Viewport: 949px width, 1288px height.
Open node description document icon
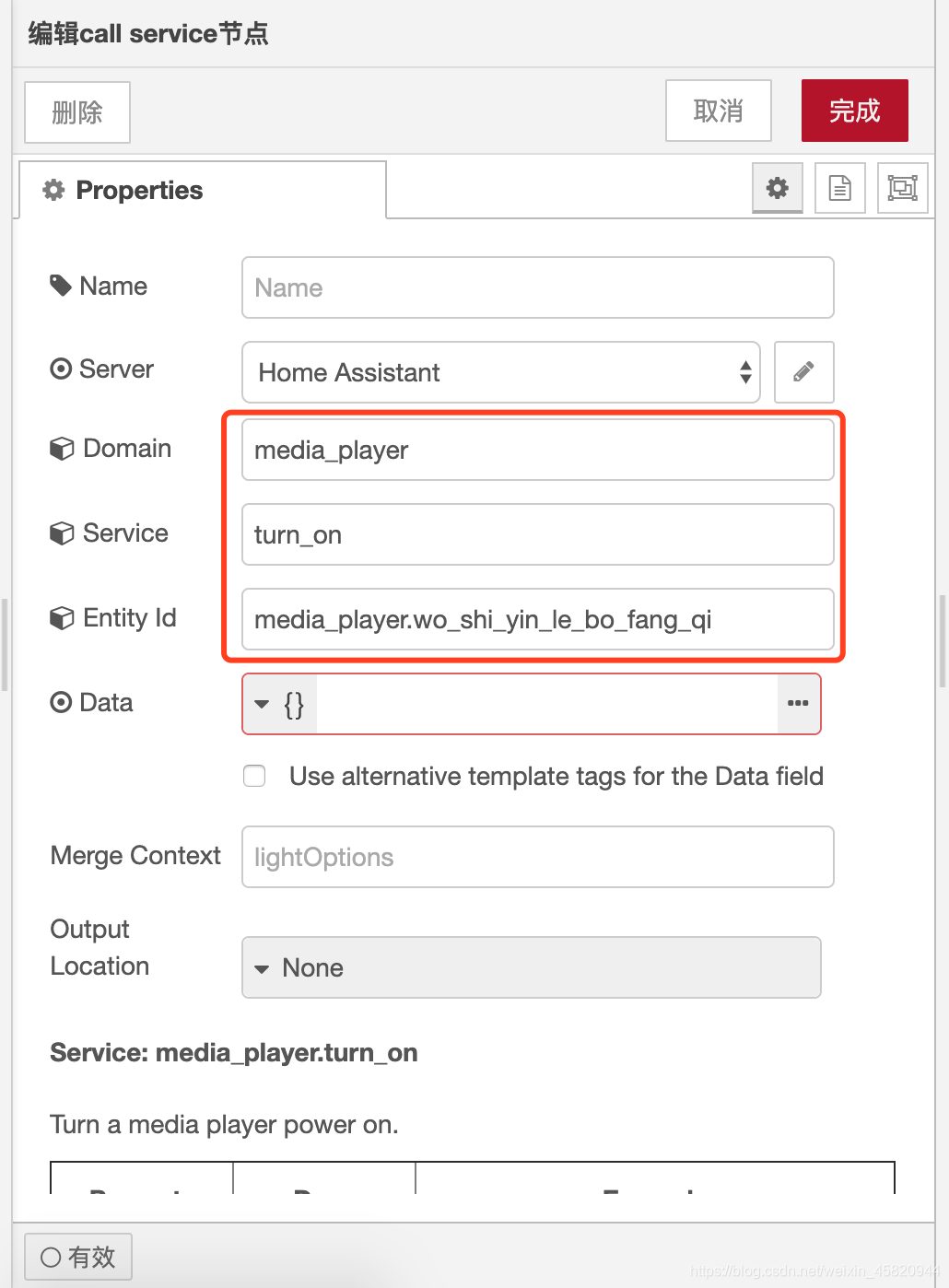click(x=839, y=188)
